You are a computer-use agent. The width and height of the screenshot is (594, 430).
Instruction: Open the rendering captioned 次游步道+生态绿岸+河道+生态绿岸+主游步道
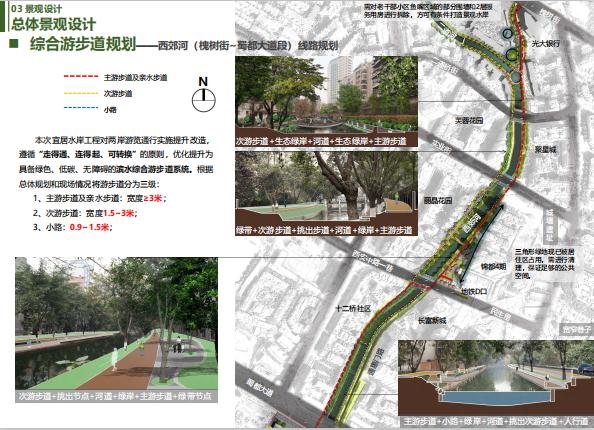(x=327, y=101)
